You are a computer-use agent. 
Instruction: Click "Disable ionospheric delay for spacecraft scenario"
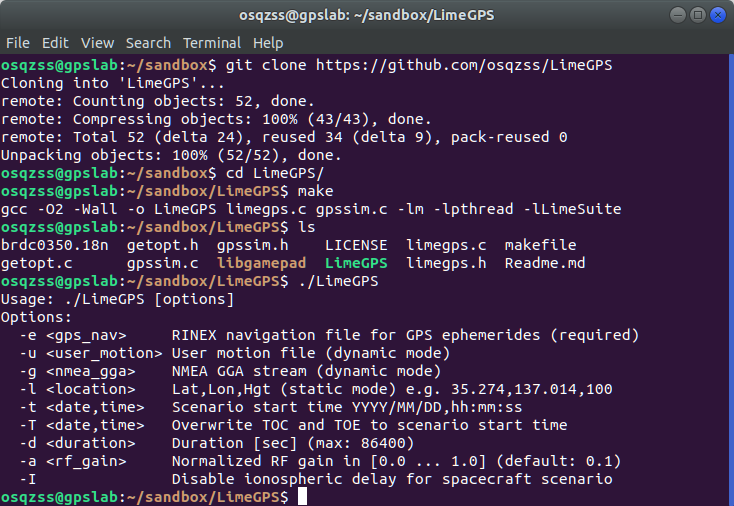click(392, 480)
